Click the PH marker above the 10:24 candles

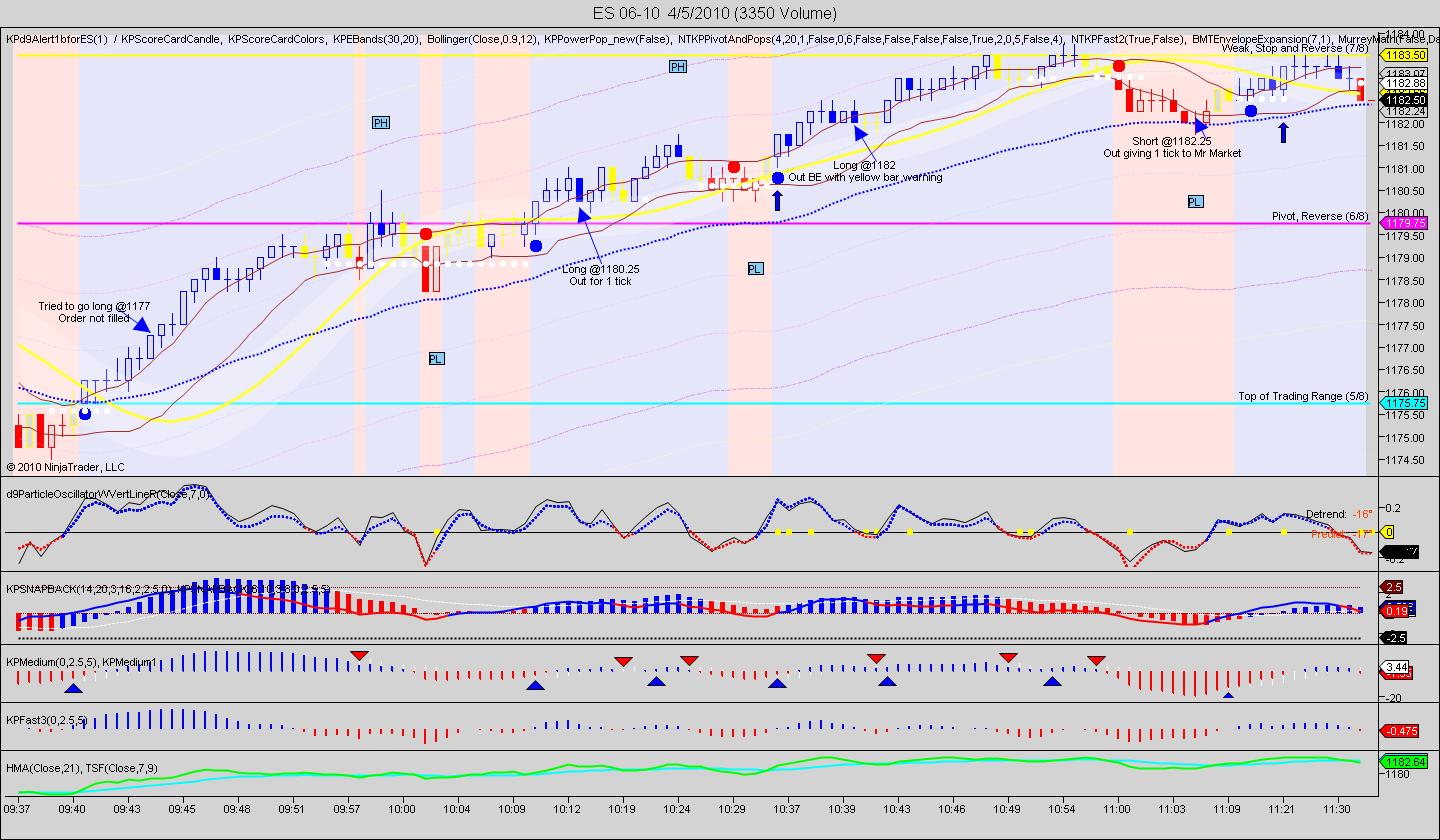[678, 66]
